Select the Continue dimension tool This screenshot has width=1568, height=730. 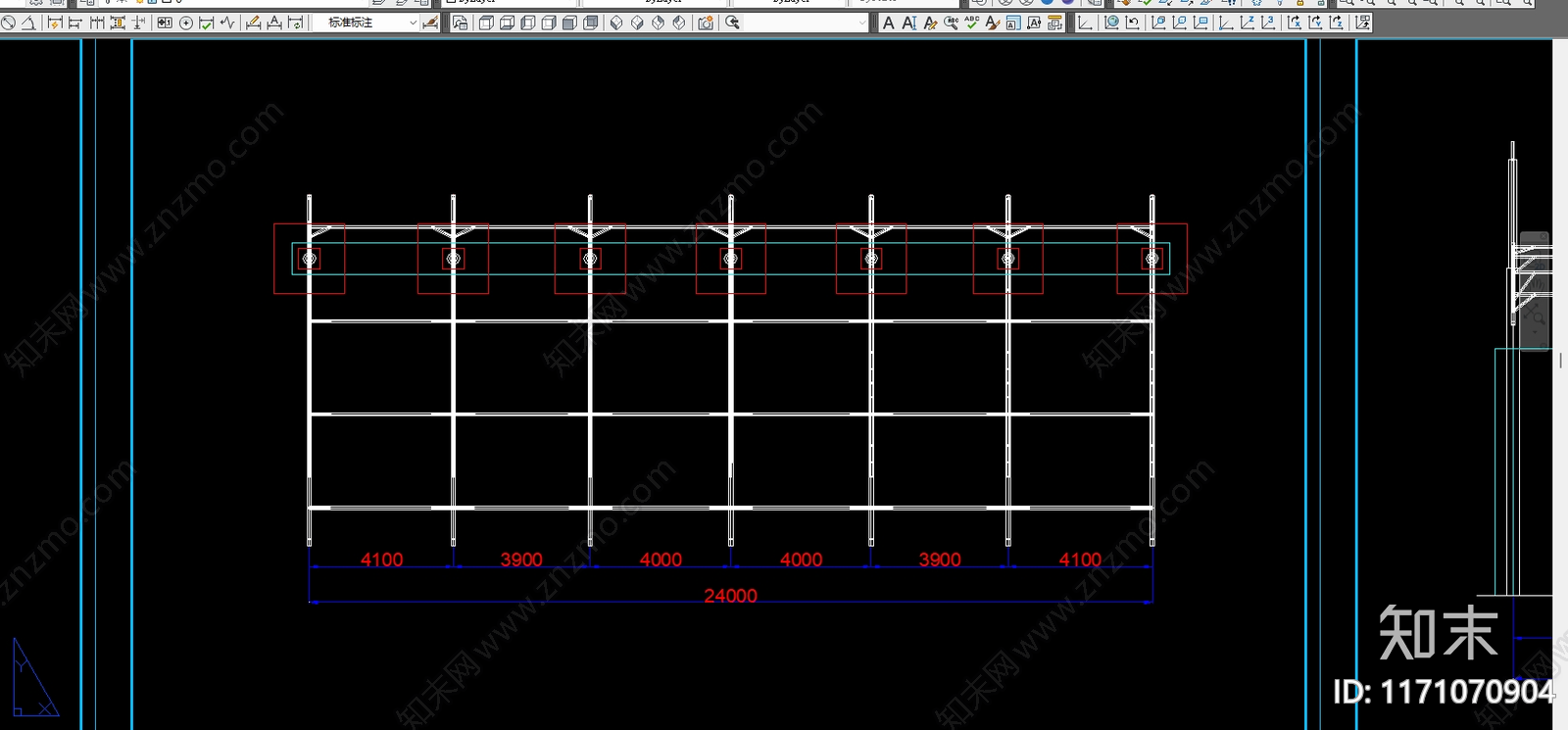coord(96,23)
